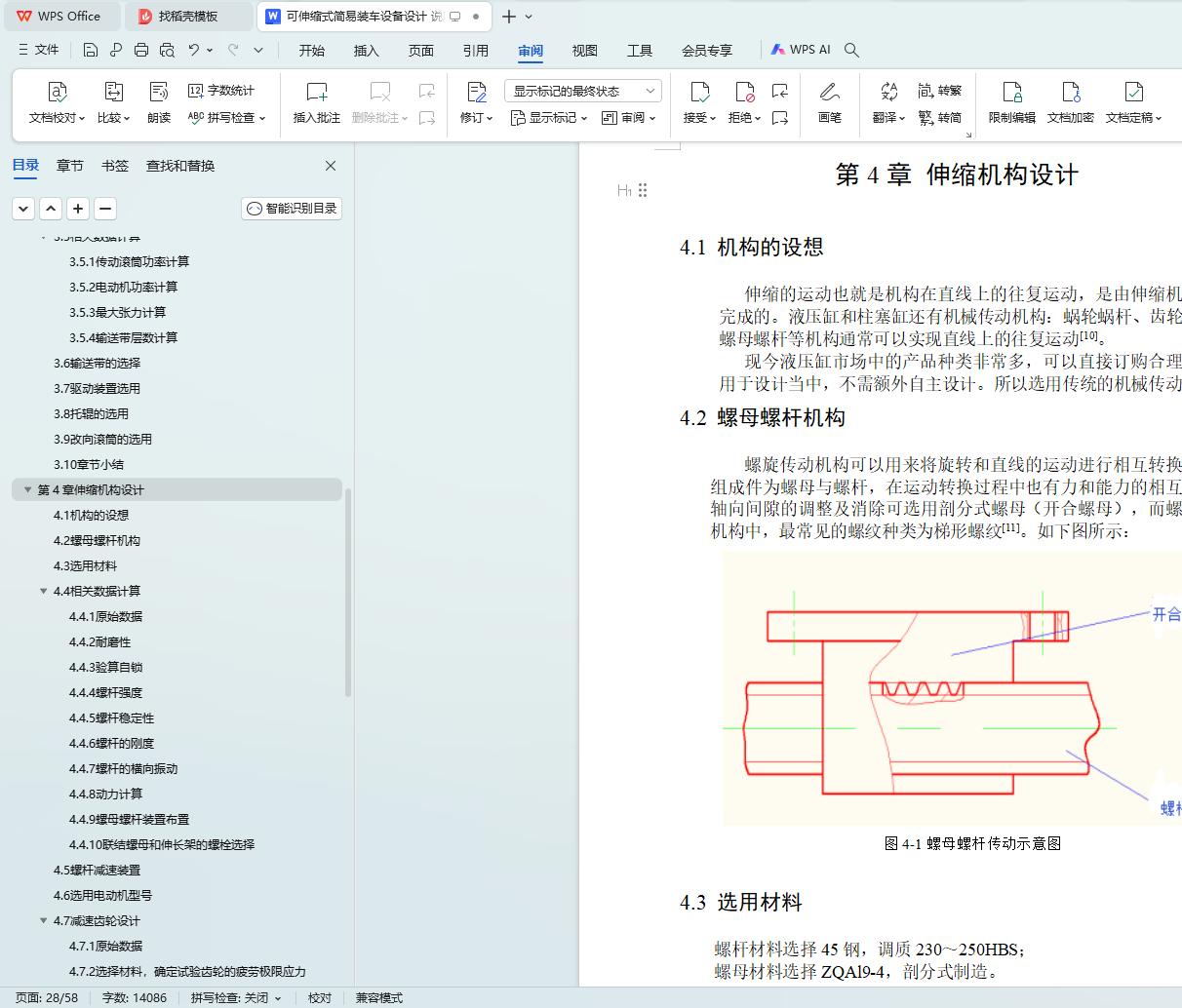The width and height of the screenshot is (1182, 1008).
Task: Switch to the 开始 ribbon tab
Action: pyautogui.click(x=312, y=51)
